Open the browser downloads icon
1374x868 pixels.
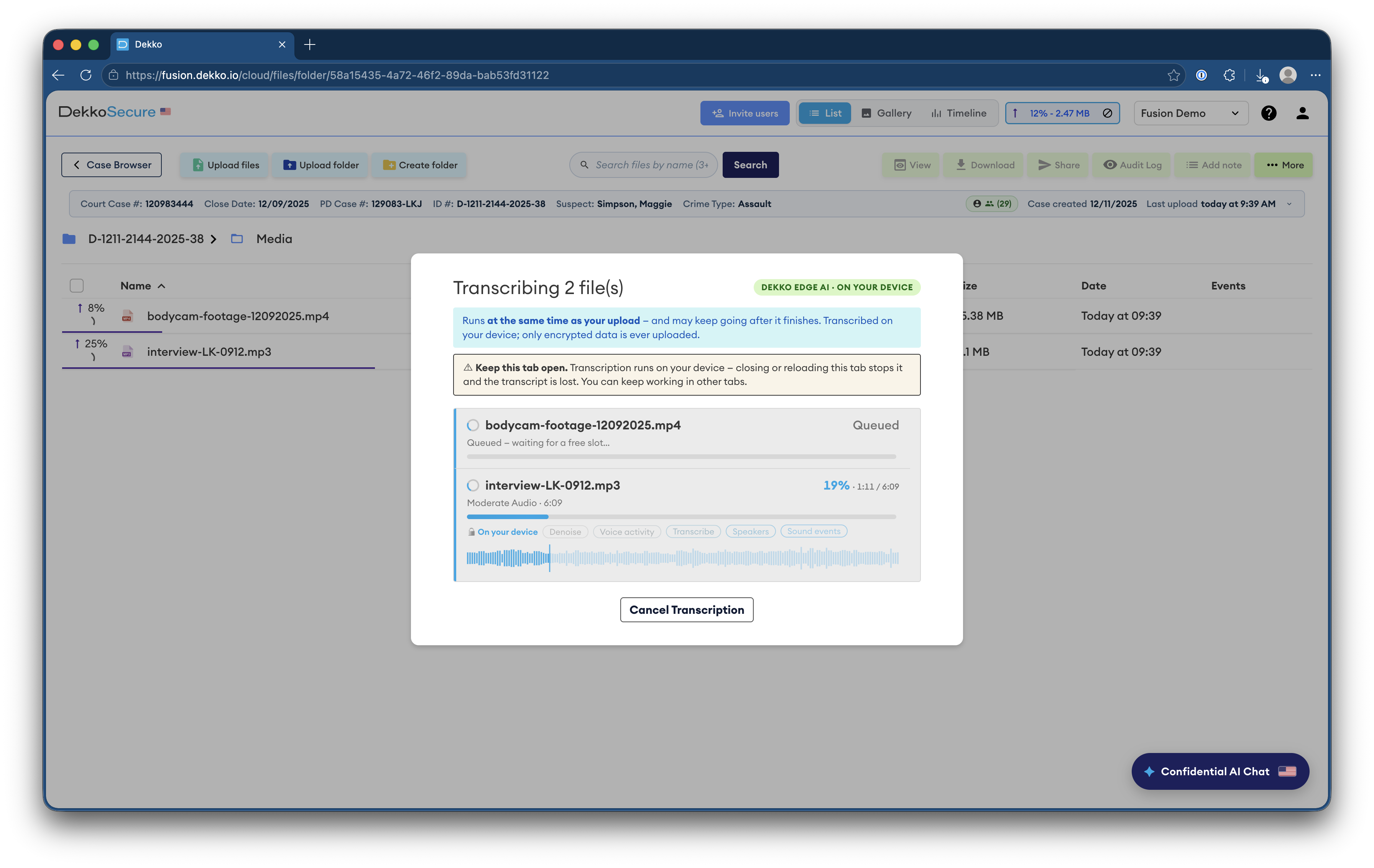pos(1262,75)
